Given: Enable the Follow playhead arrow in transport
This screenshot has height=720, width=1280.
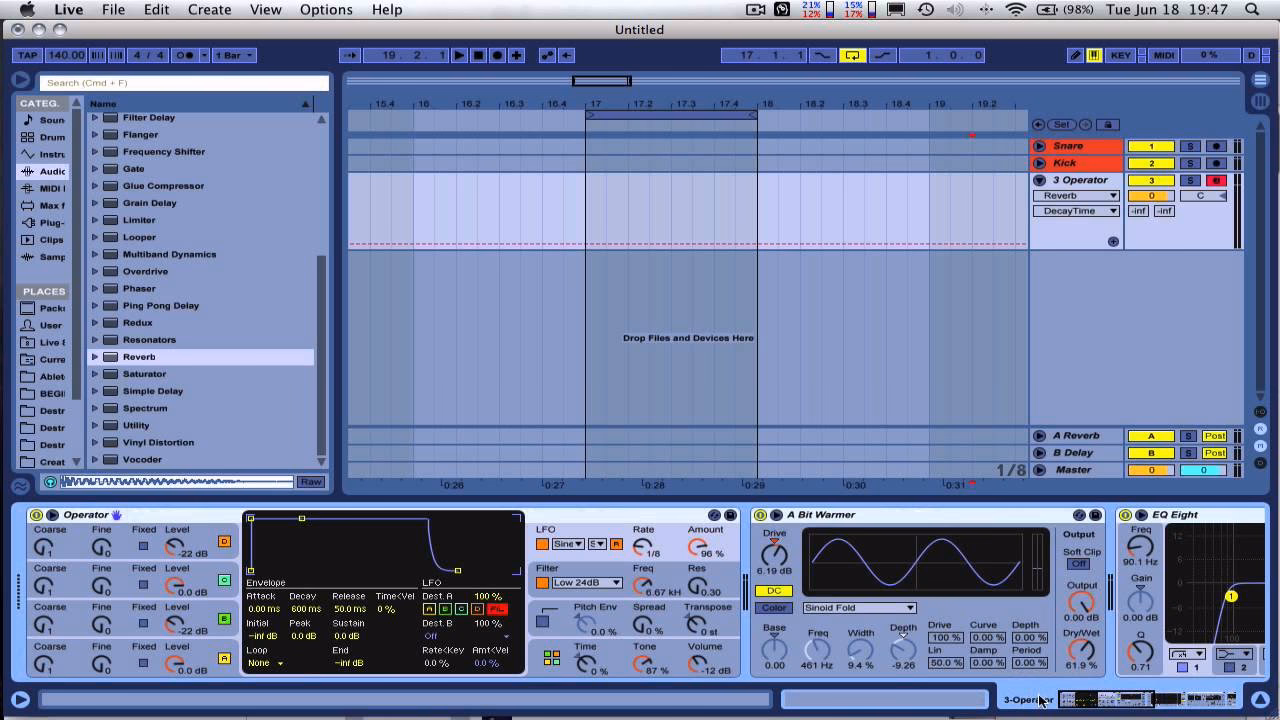Looking at the screenshot, I should click(348, 56).
